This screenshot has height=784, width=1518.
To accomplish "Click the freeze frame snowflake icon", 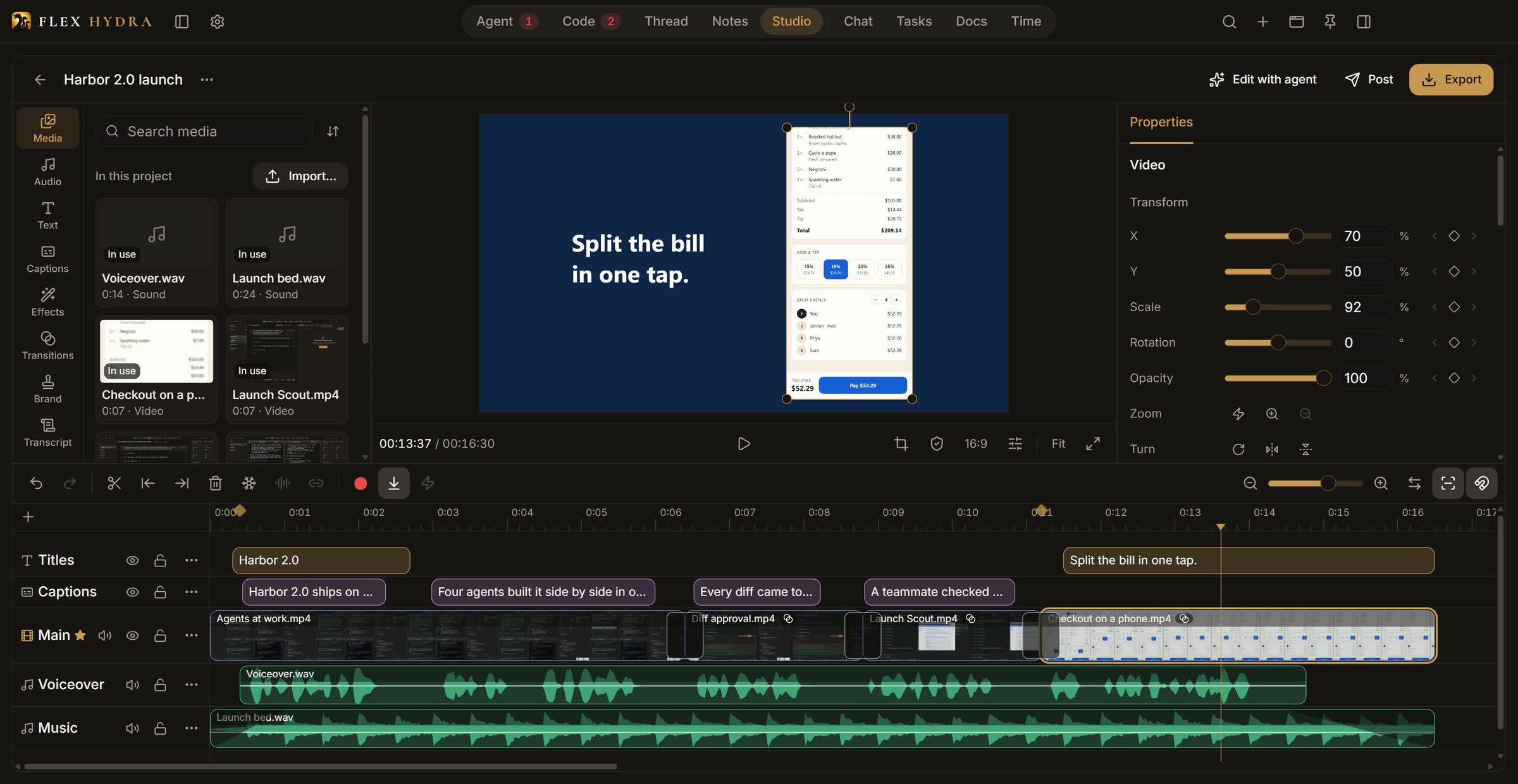I will pos(249,484).
